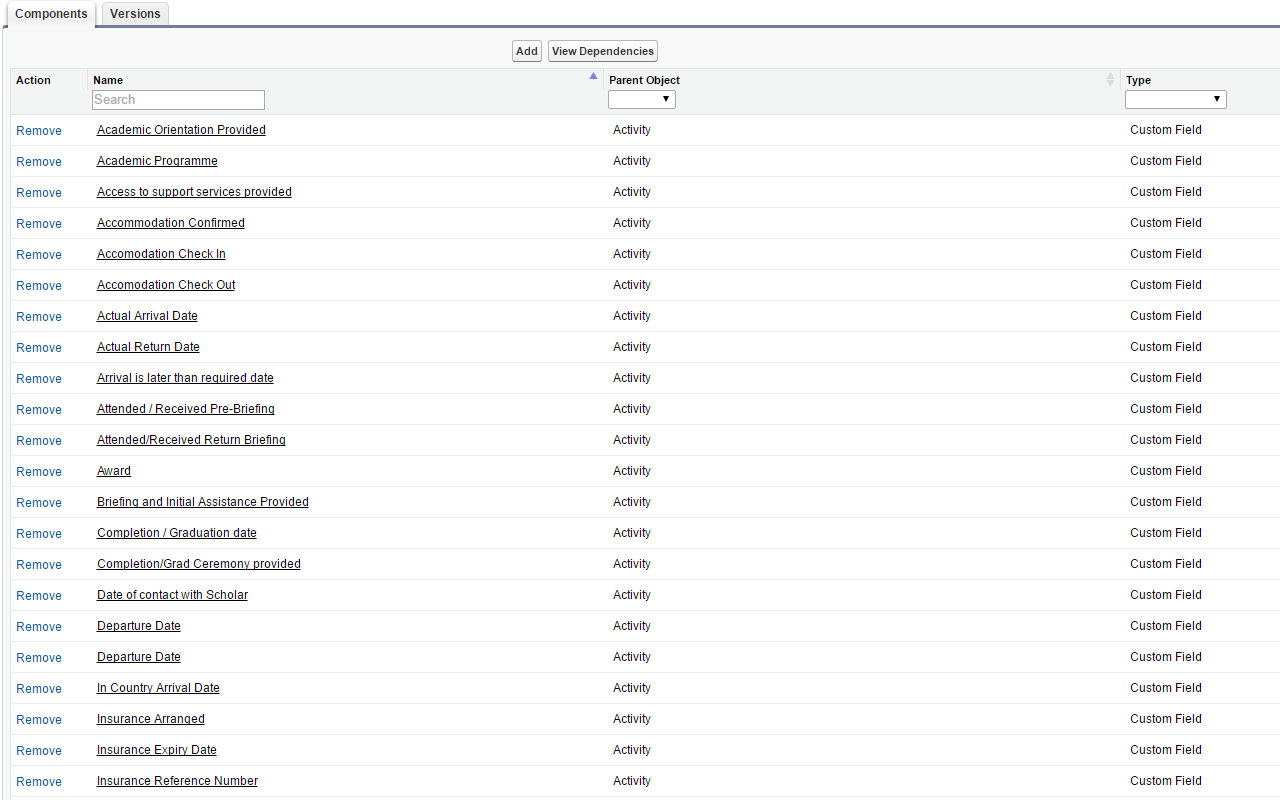Open the Parent Object filter dropdown

tap(641, 99)
